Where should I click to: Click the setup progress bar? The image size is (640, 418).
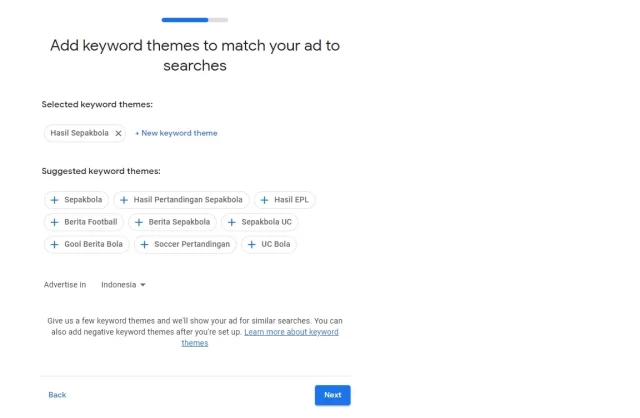[194, 19]
